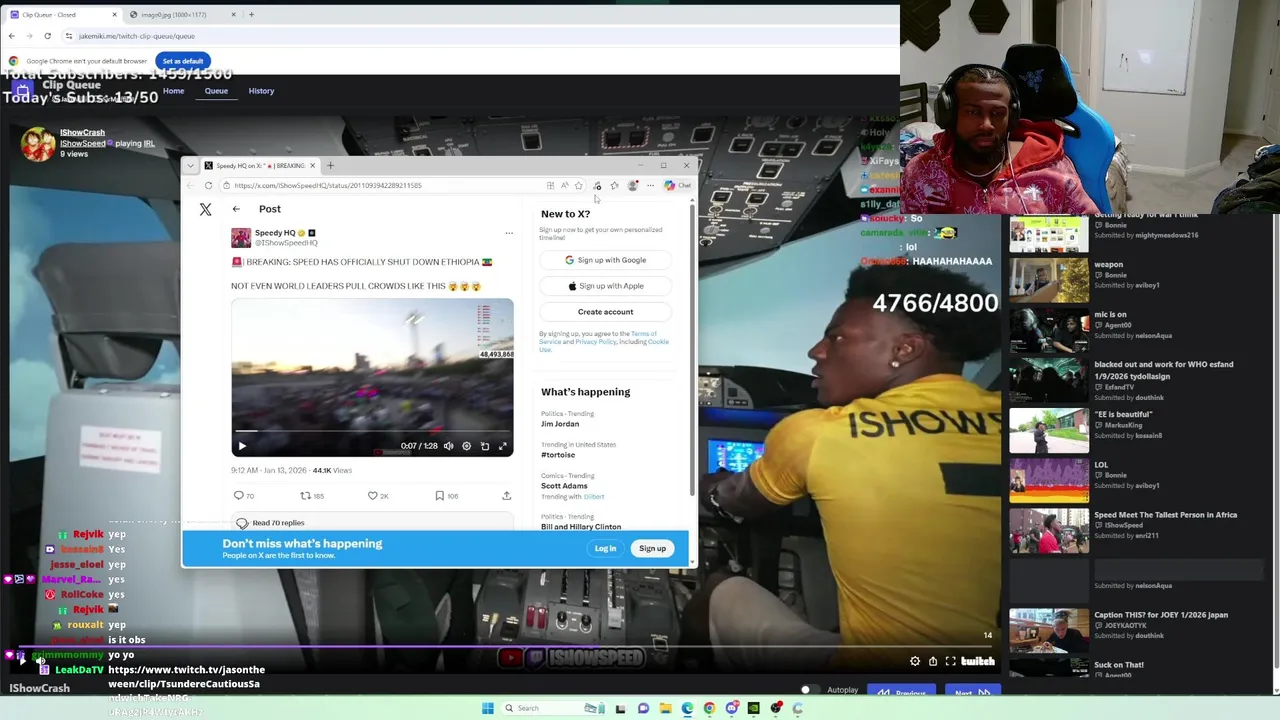Open the Home tab in Clip Queue

(x=173, y=91)
